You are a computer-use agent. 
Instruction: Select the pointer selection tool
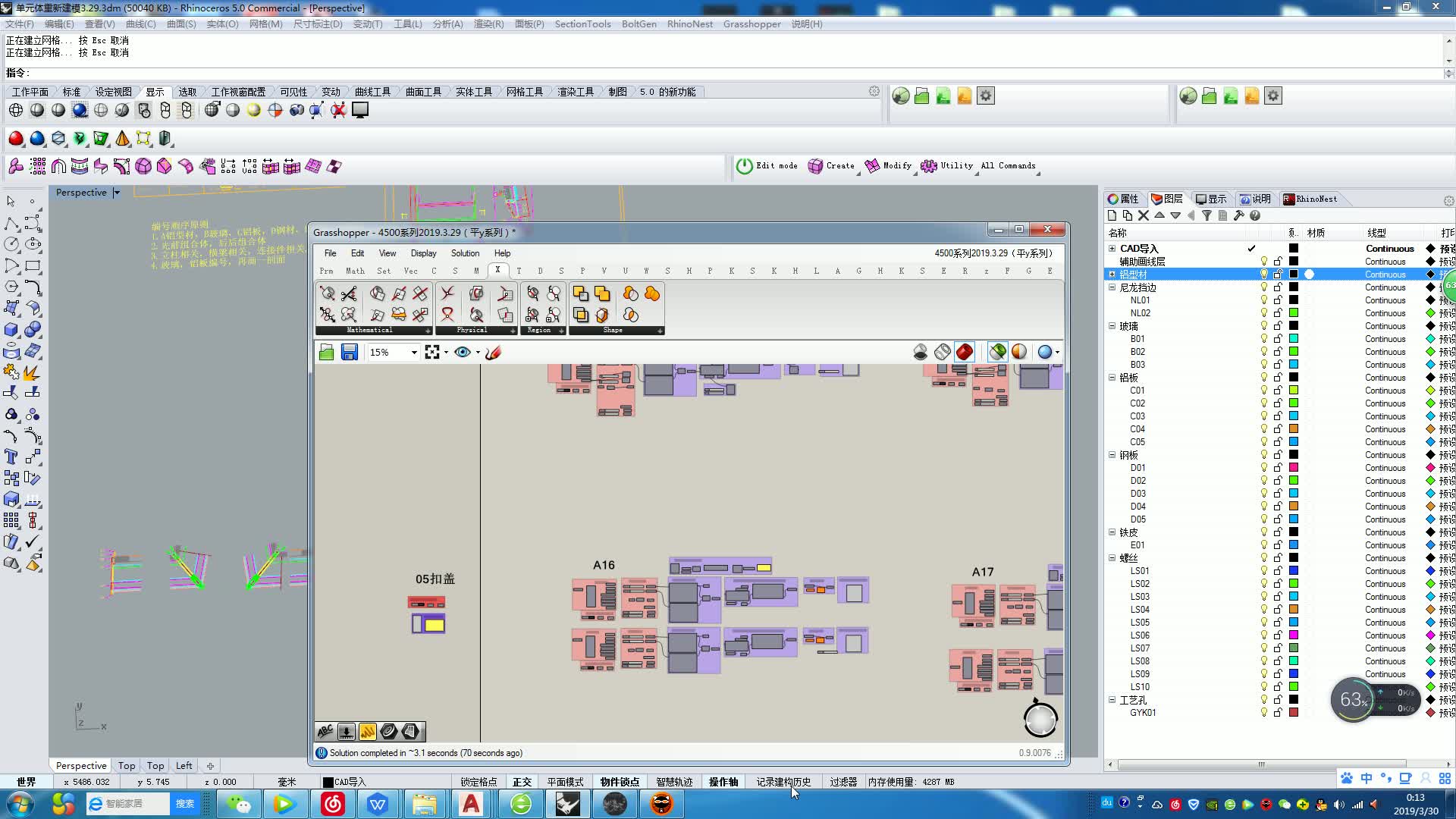click(11, 201)
